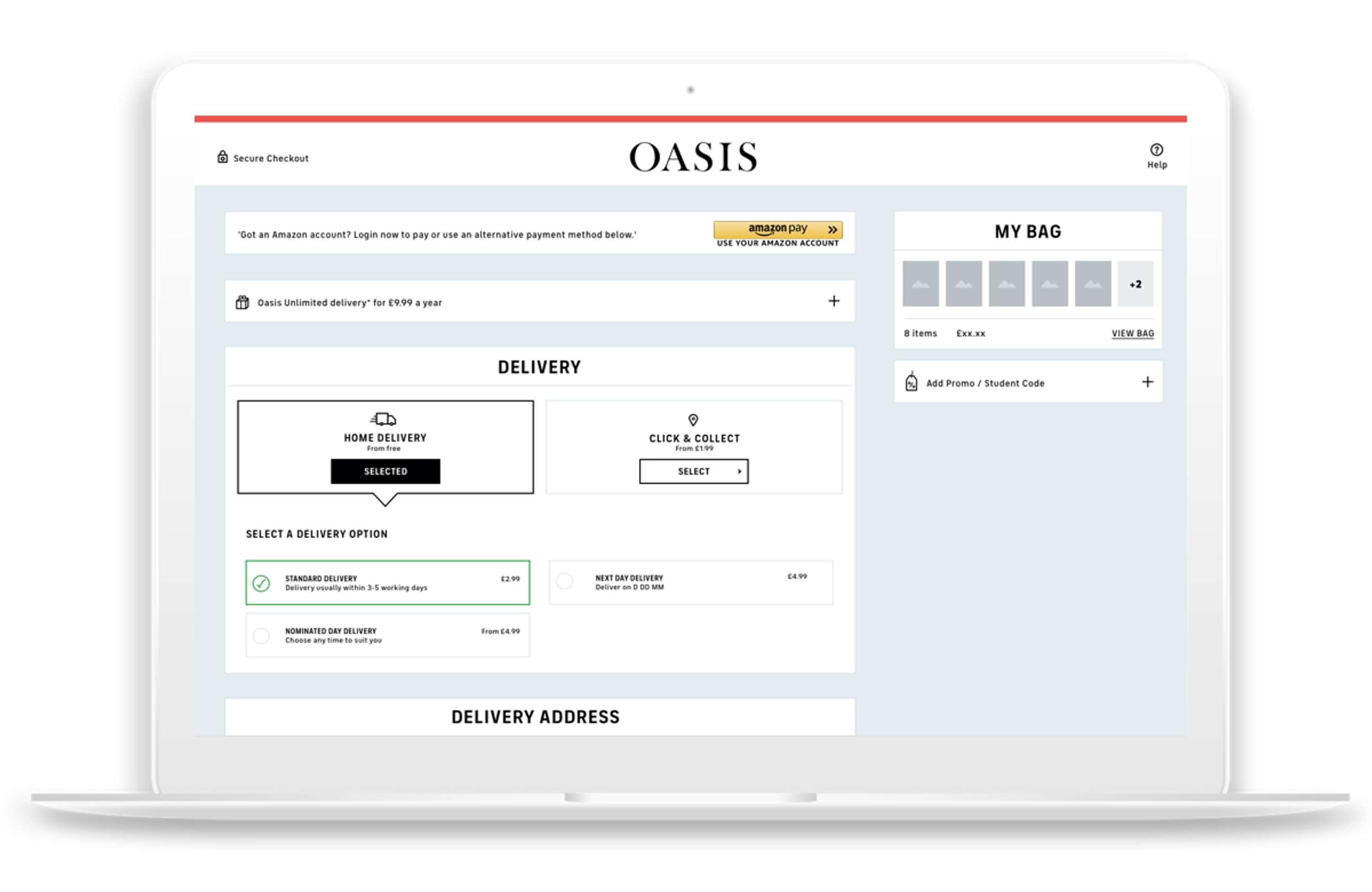Click the £2.99 standard delivery price
This screenshot has width=1372, height=892.
[510, 578]
